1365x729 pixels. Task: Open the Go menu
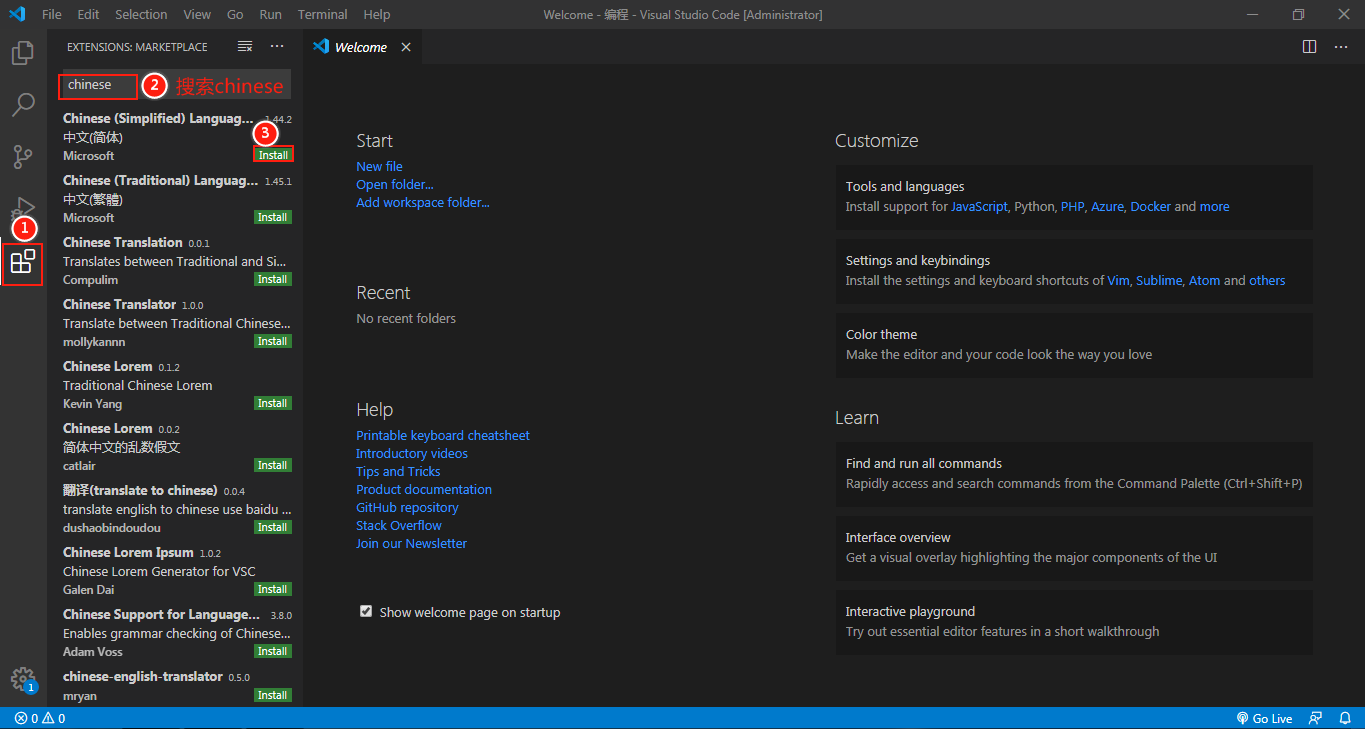[x=235, y=14]
